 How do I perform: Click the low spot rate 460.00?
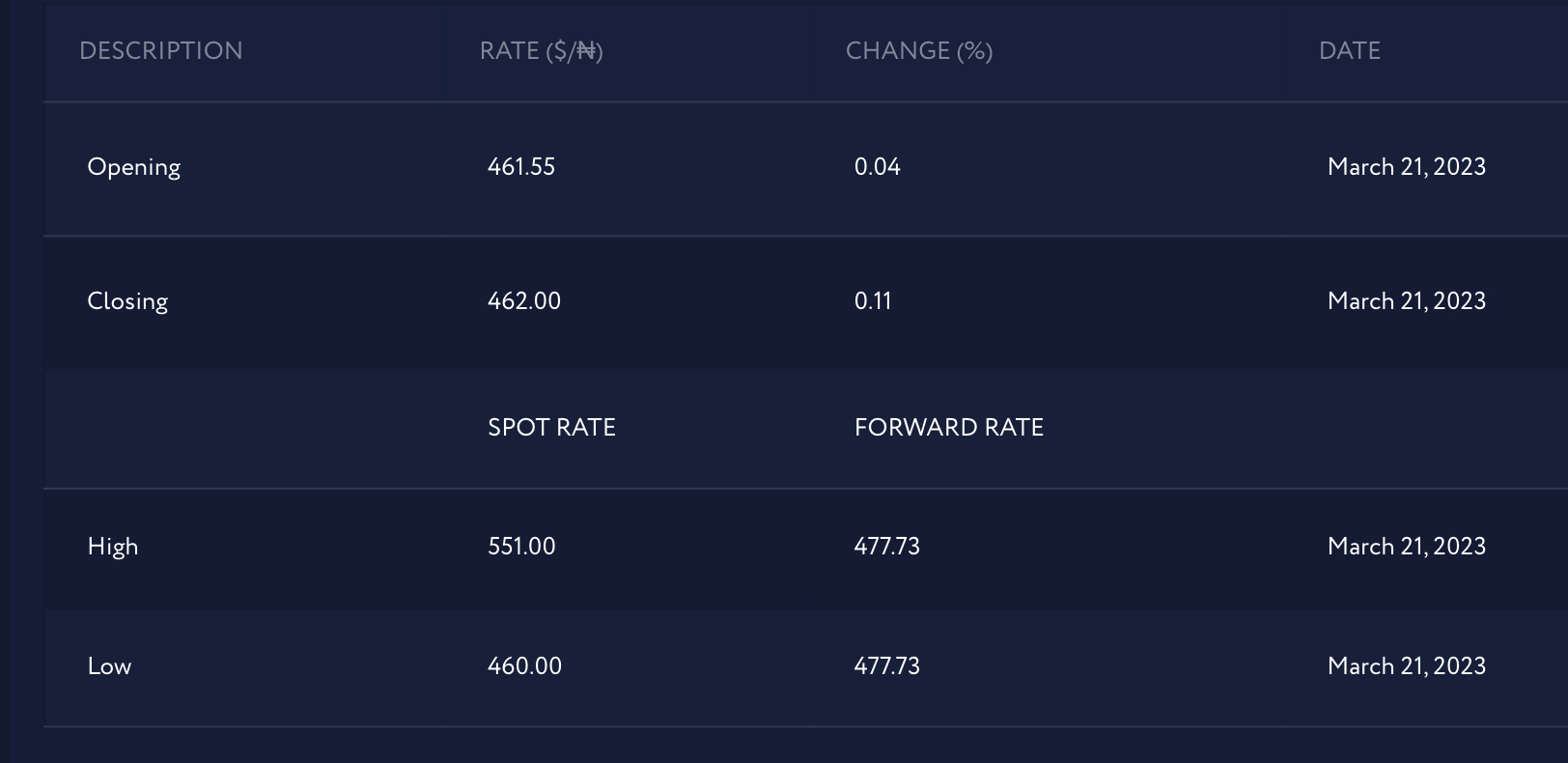pos(524,666)
